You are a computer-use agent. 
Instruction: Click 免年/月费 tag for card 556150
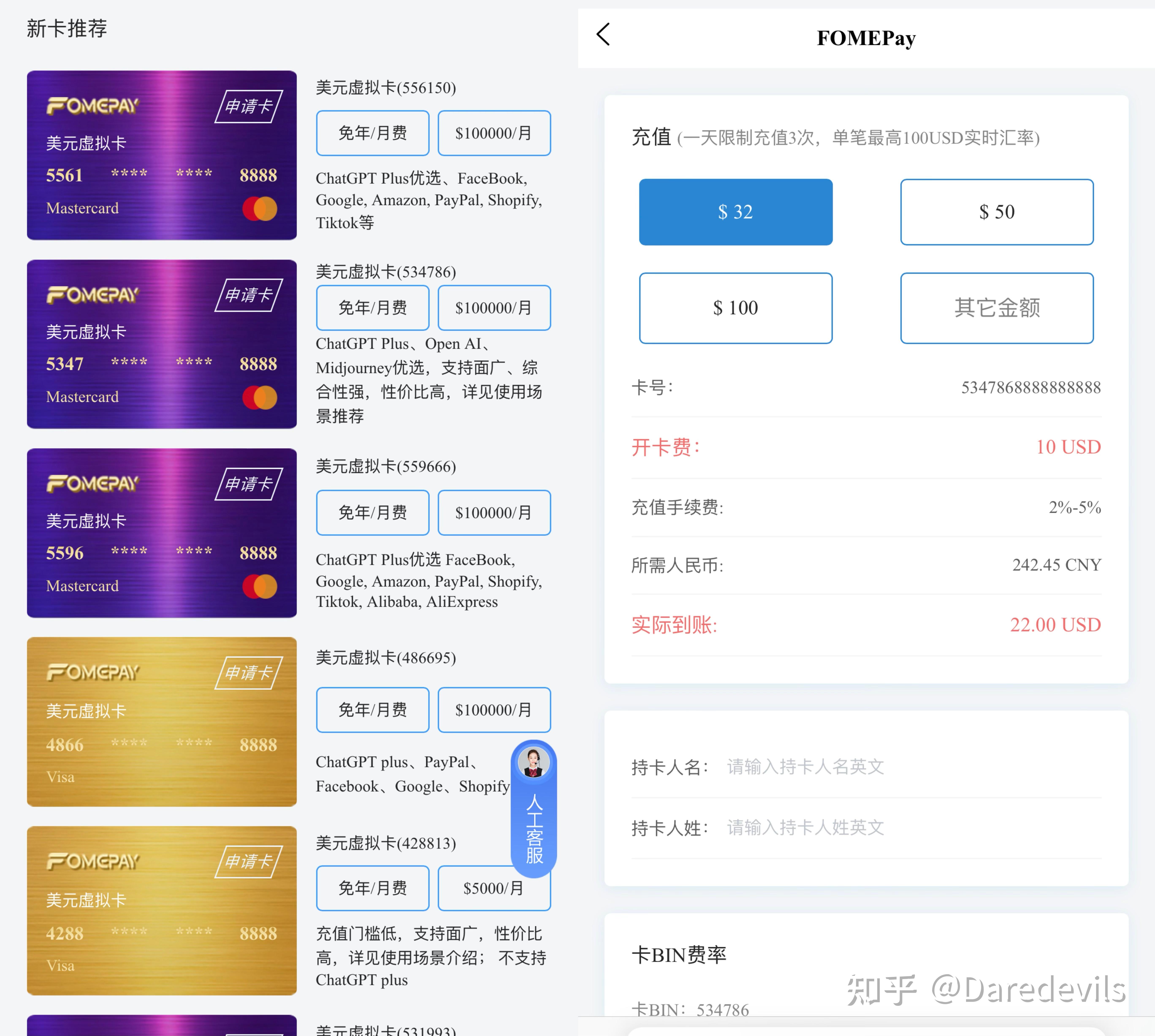click(x=372, y=133)
